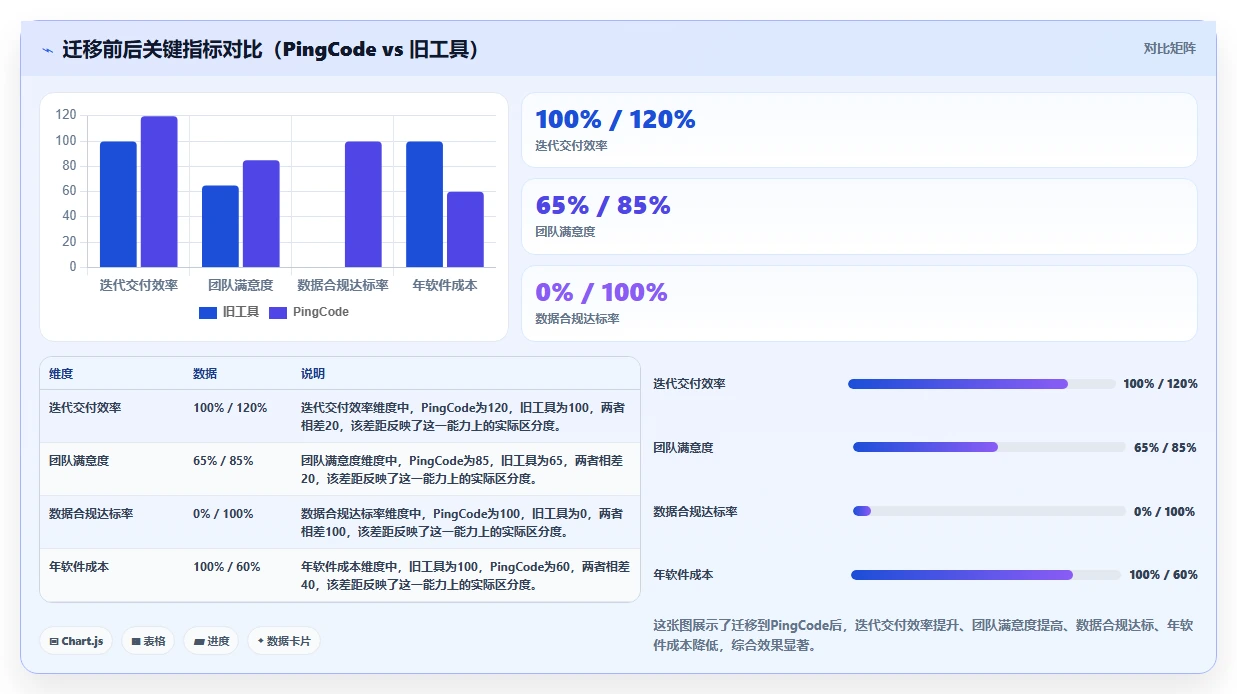
Task: Click the 迭代交付效率 label left of its progress bar
Action: click(689, 384)
